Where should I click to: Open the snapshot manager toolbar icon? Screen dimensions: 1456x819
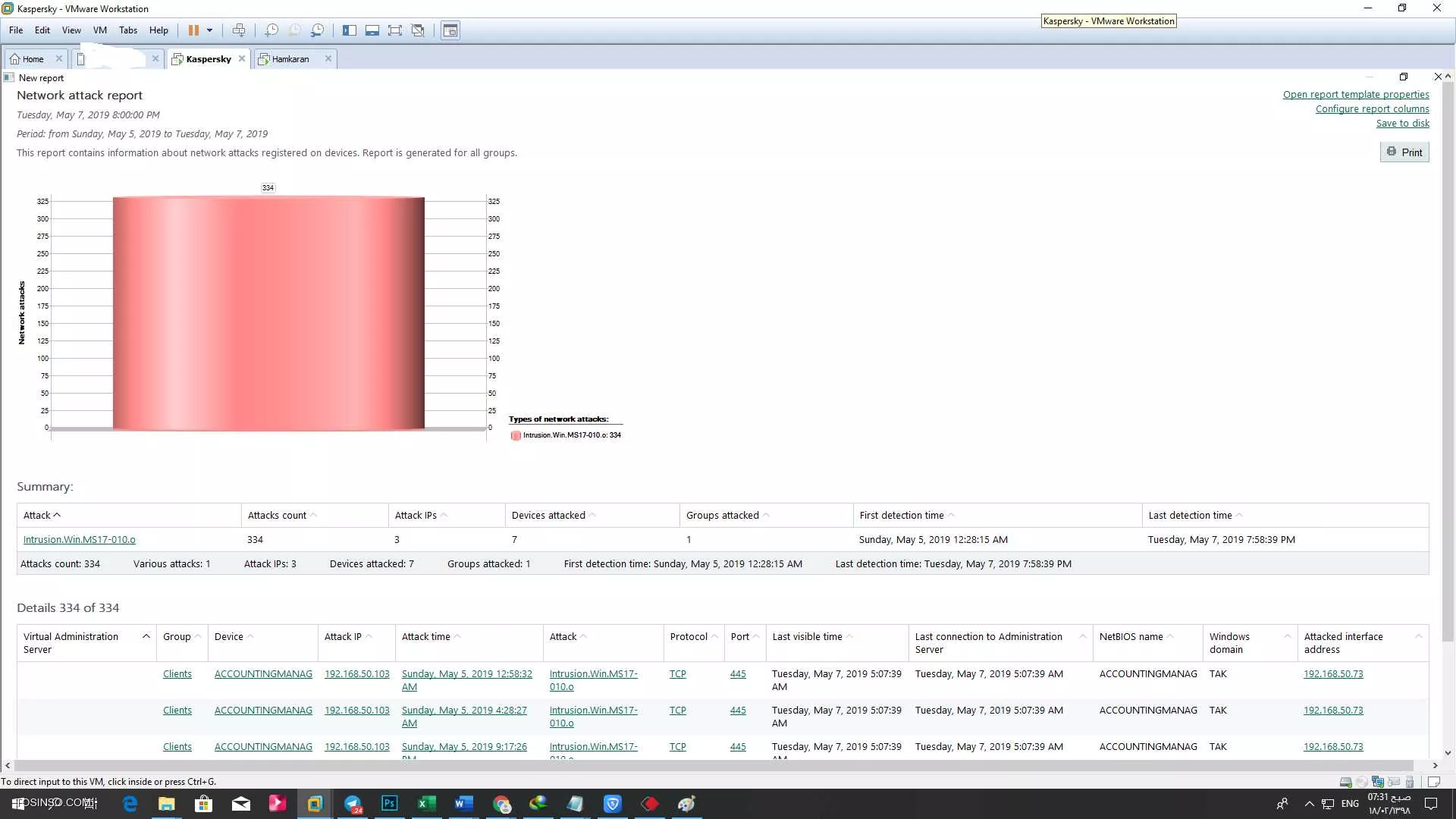pyautogui.click(x=318, y=30)
